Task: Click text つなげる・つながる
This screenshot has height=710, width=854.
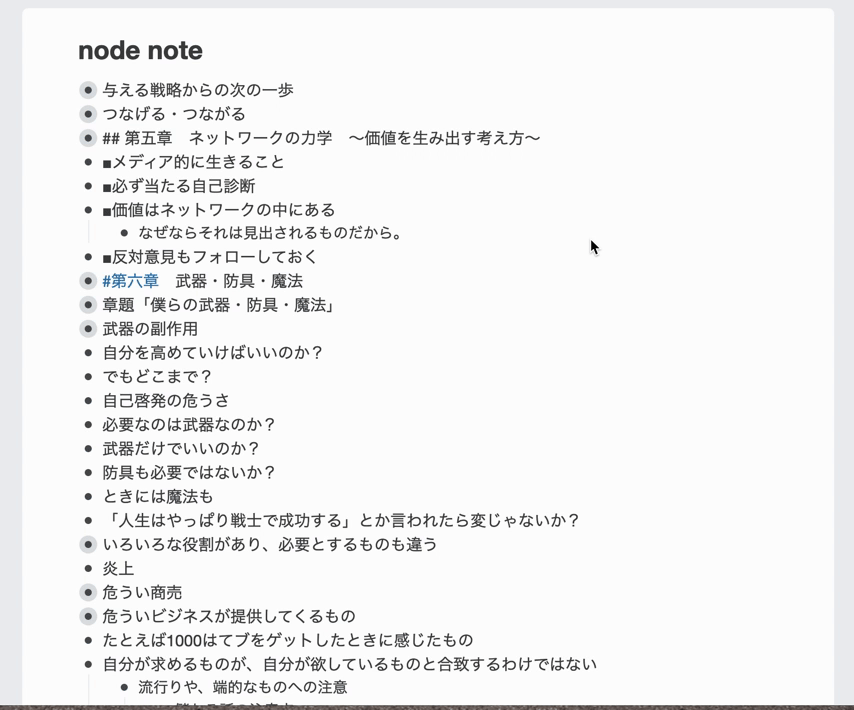Action: (x=174, y=114)
